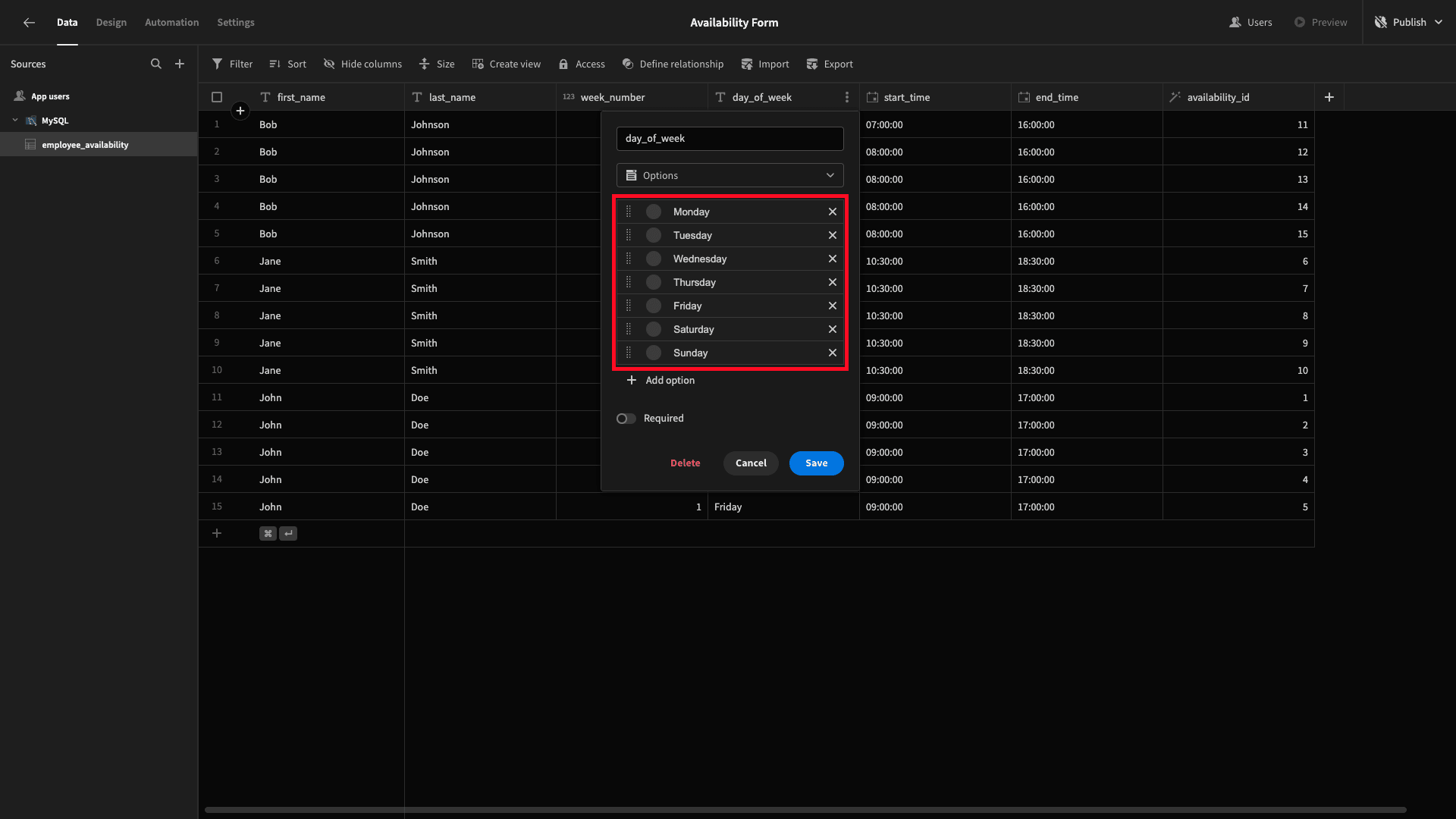
Task: Click the Import tool
Action: click(765, 64)
